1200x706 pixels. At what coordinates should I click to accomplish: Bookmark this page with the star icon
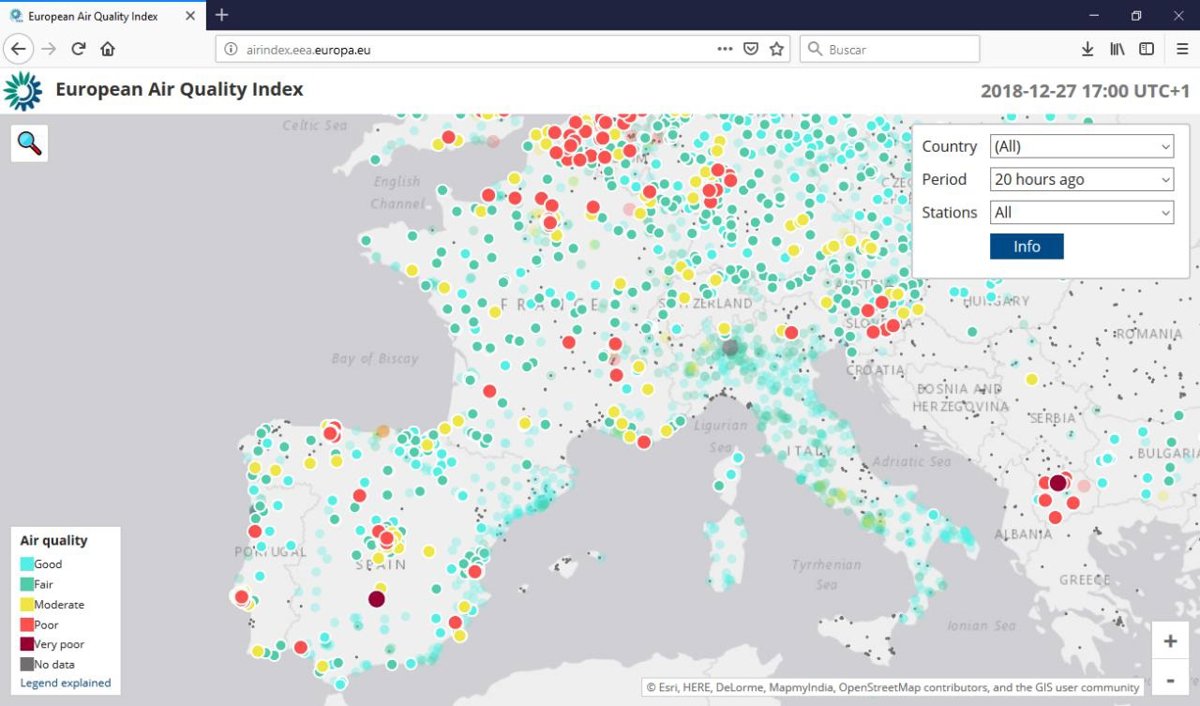pyautogui.click(x=777, y=49)
